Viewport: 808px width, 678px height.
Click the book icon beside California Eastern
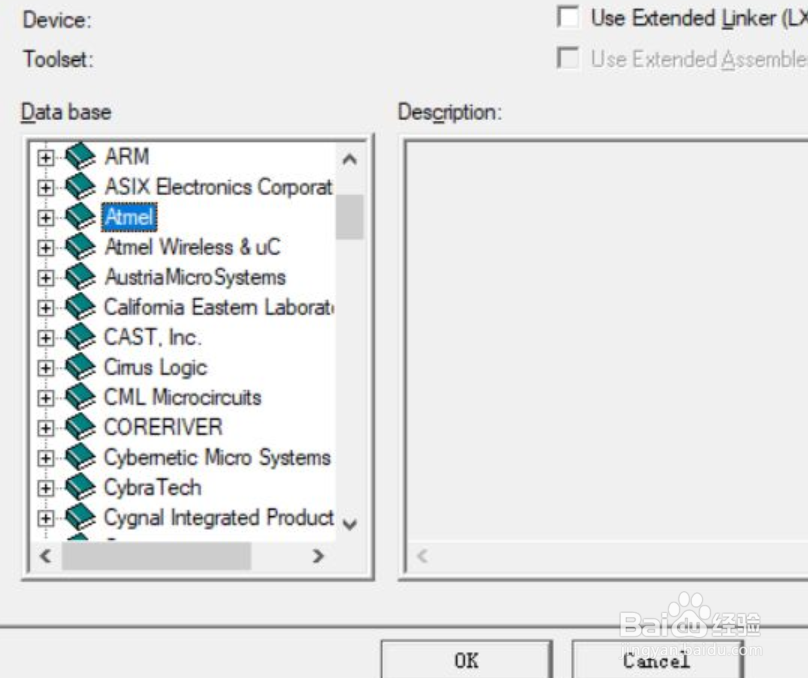80,307
